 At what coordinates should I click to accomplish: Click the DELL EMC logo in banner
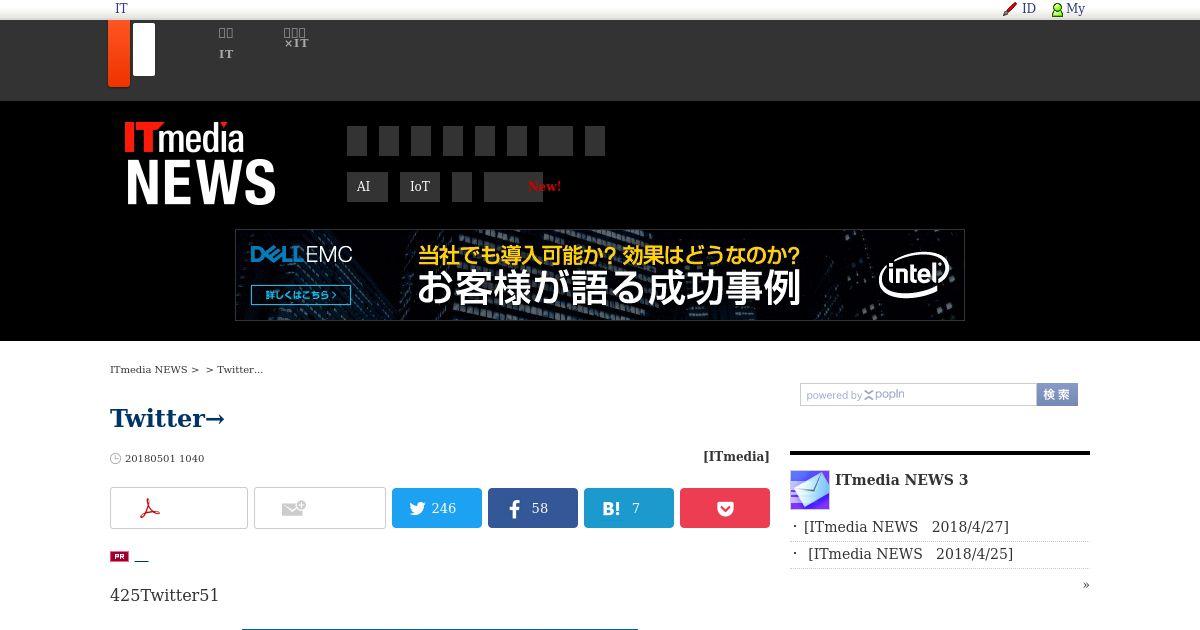301,255
